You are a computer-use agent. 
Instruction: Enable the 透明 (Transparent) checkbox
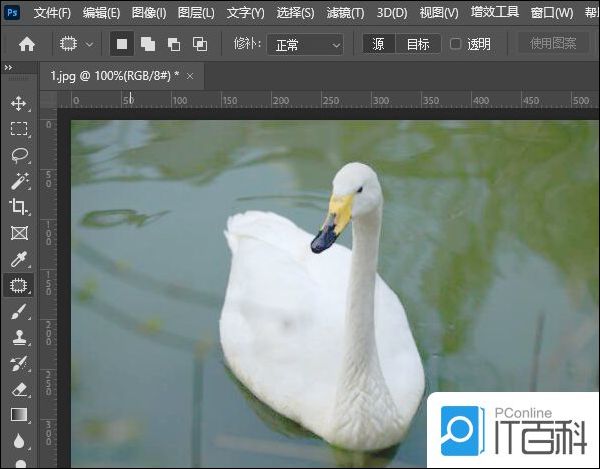(x=456, y=44)
